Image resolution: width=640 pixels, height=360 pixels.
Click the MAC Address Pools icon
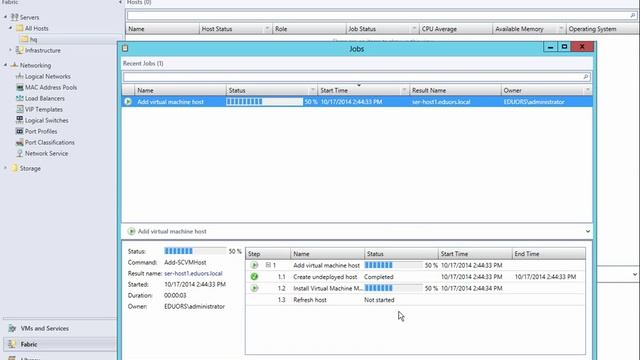(x=19, y=87)
